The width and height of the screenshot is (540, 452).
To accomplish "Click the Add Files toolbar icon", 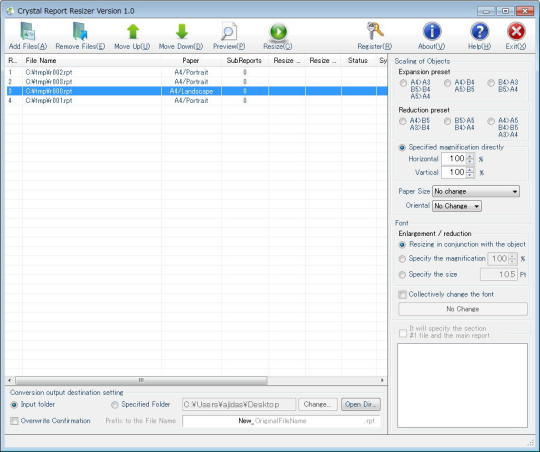I will coord(28,32).
